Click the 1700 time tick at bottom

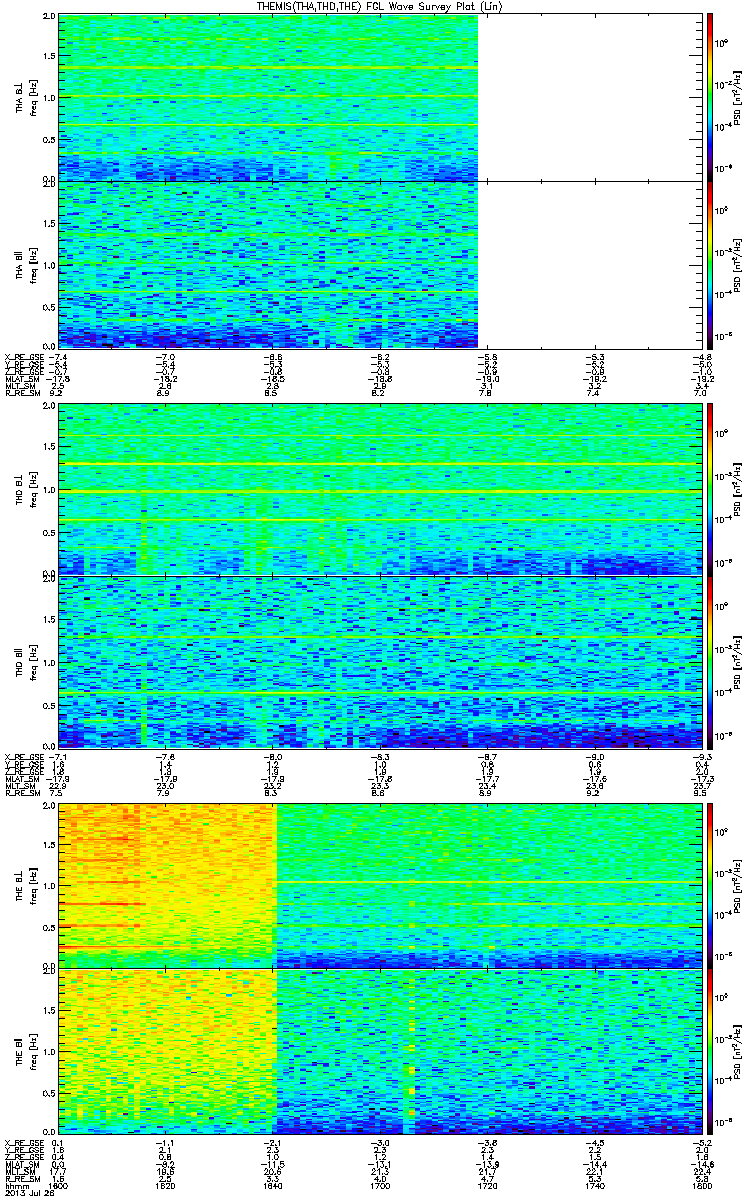tap(379, 1184)
